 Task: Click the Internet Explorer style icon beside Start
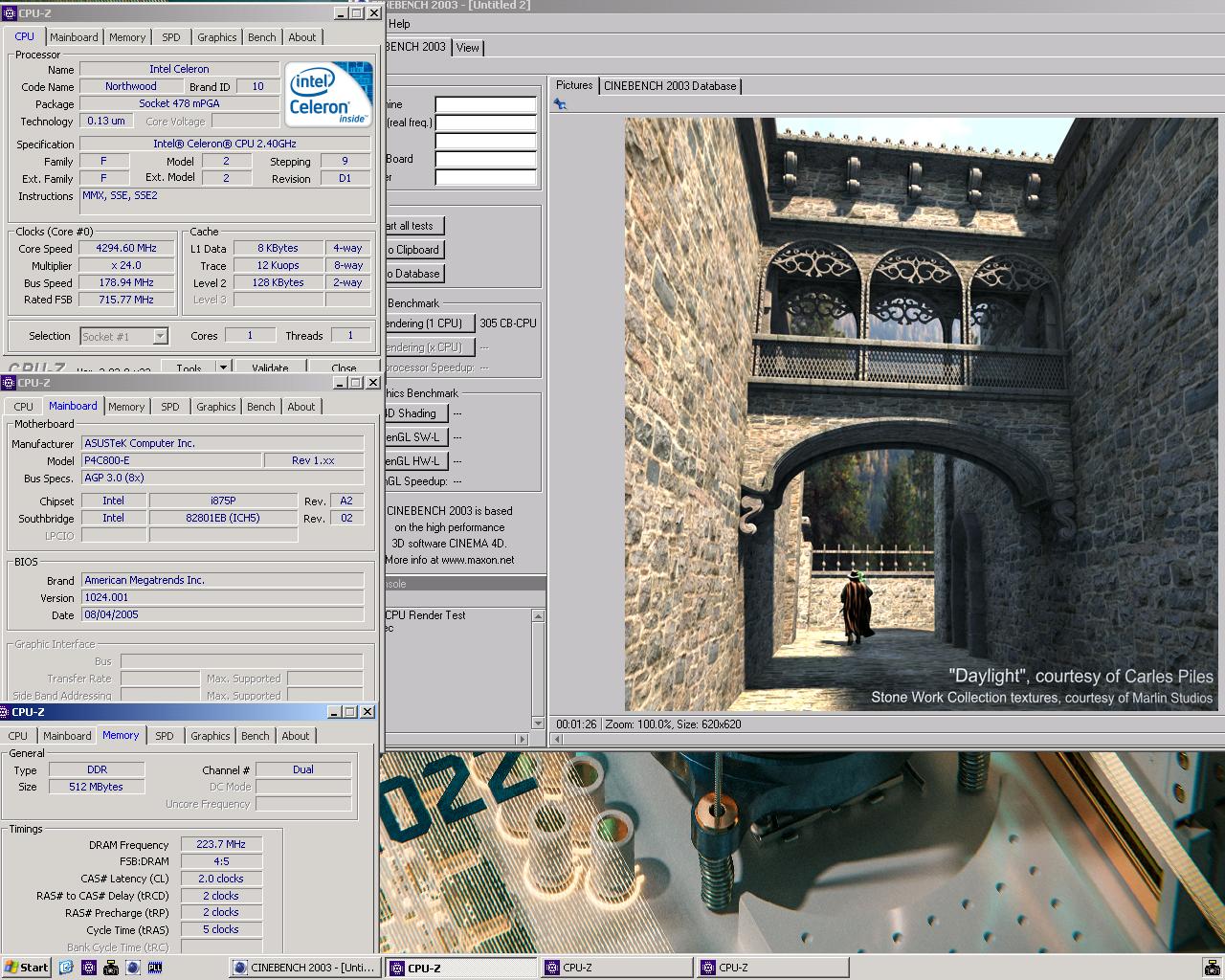tap(66, 968)
